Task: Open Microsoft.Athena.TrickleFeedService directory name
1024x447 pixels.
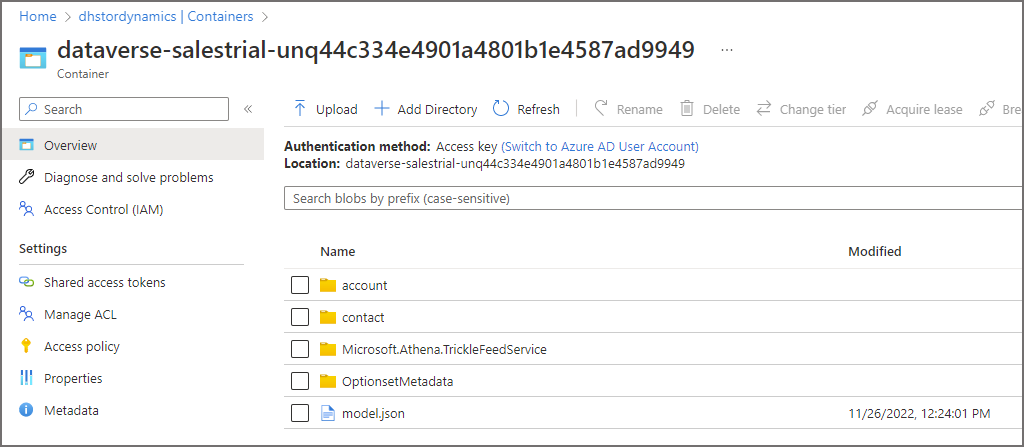Action: [444, 350]
